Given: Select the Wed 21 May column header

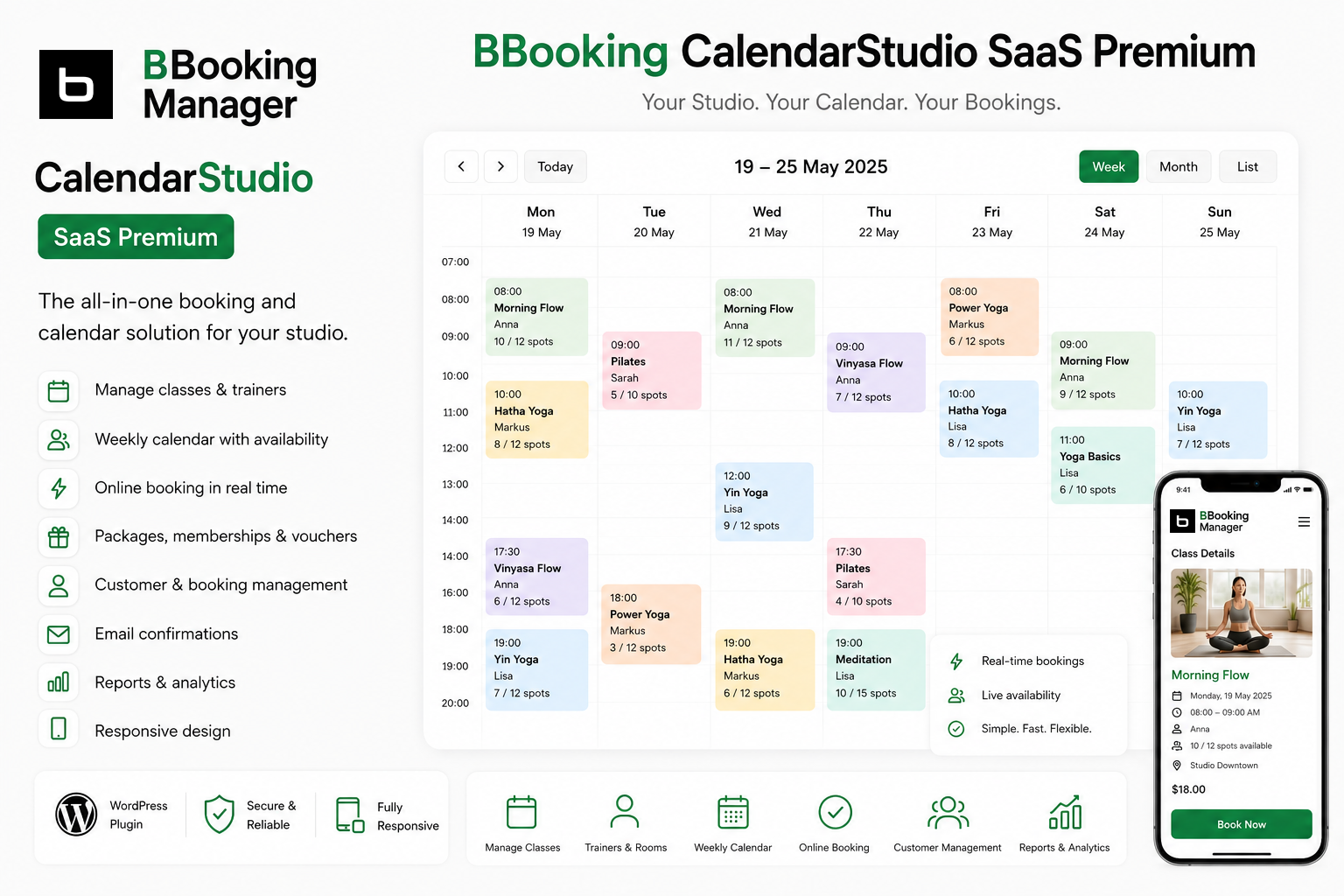Looking at the screenshot, I should [767, 221].
